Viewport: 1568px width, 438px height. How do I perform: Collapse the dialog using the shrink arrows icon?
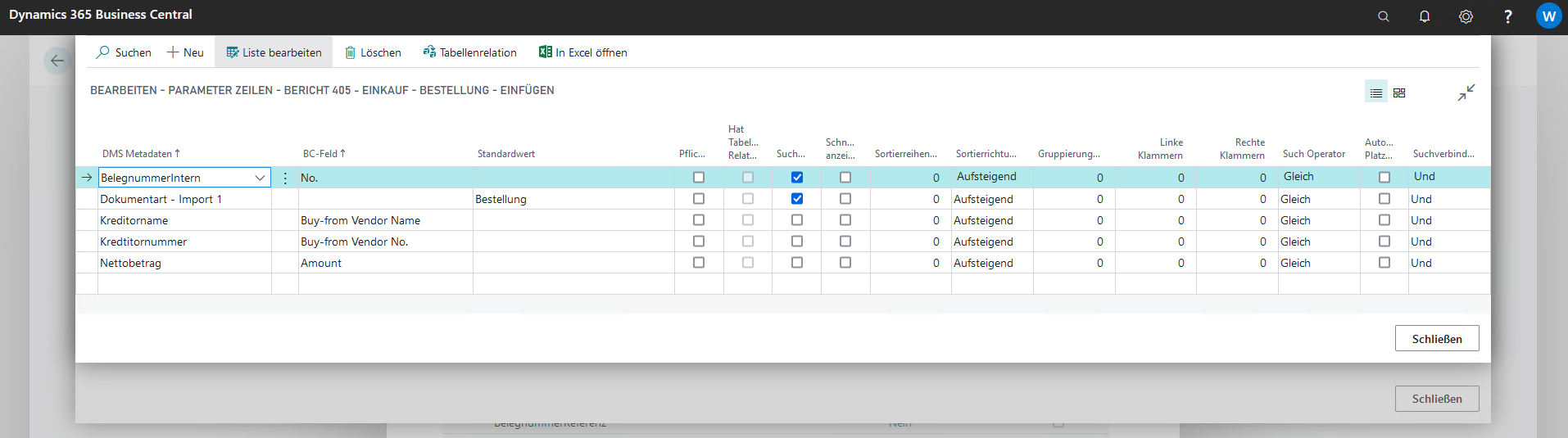(x=1466, y=93)
